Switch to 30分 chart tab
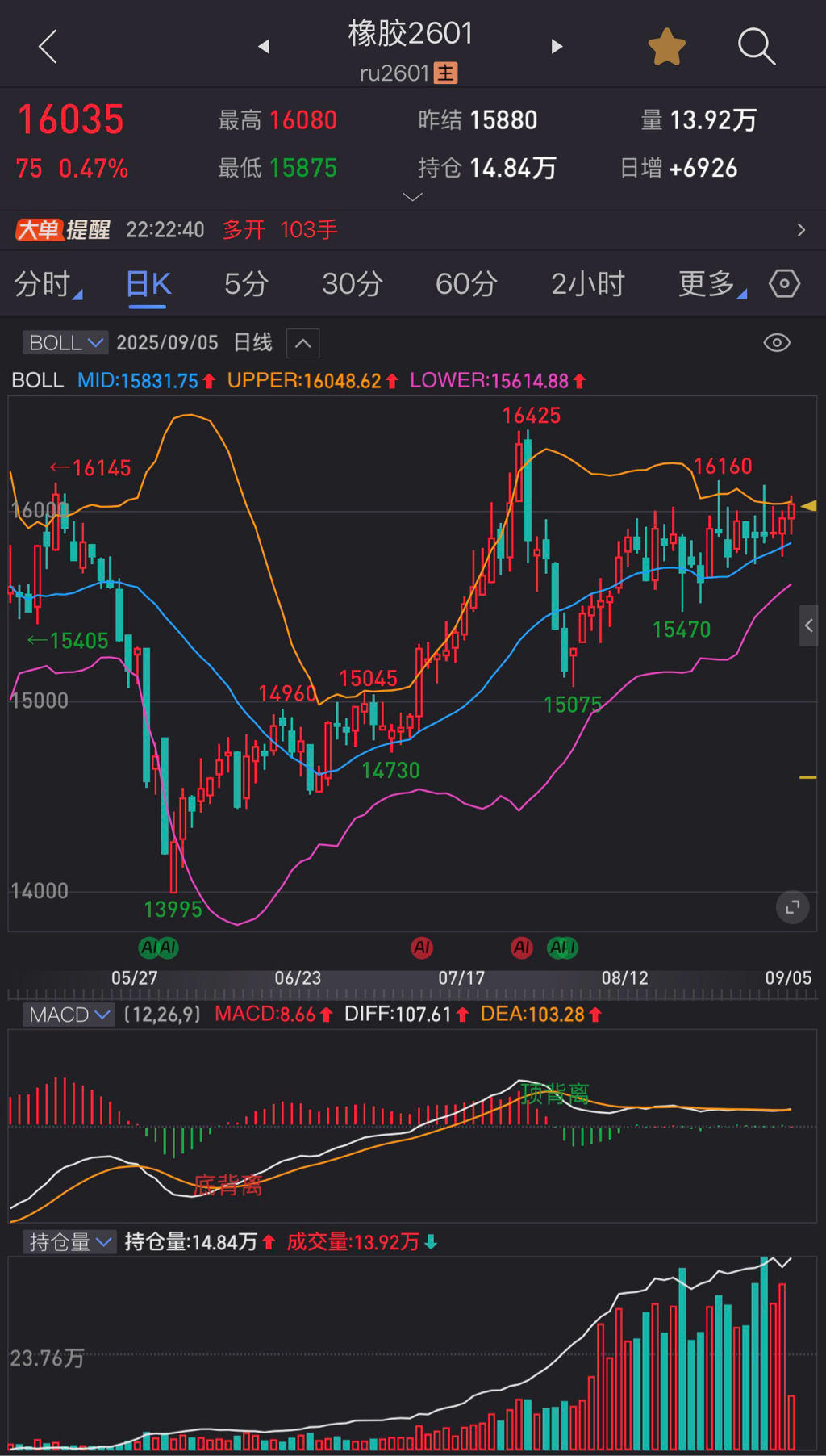The image size is (826, 1456). point(353,284)
